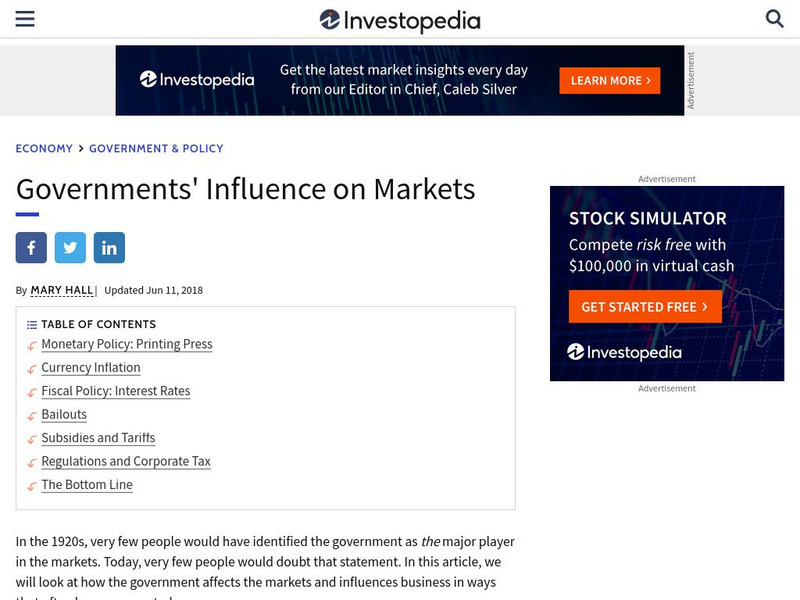Jump to Subsidies and Tariffs section
Image resolution: width=800 pixels, height=600 pixels.
97,438
